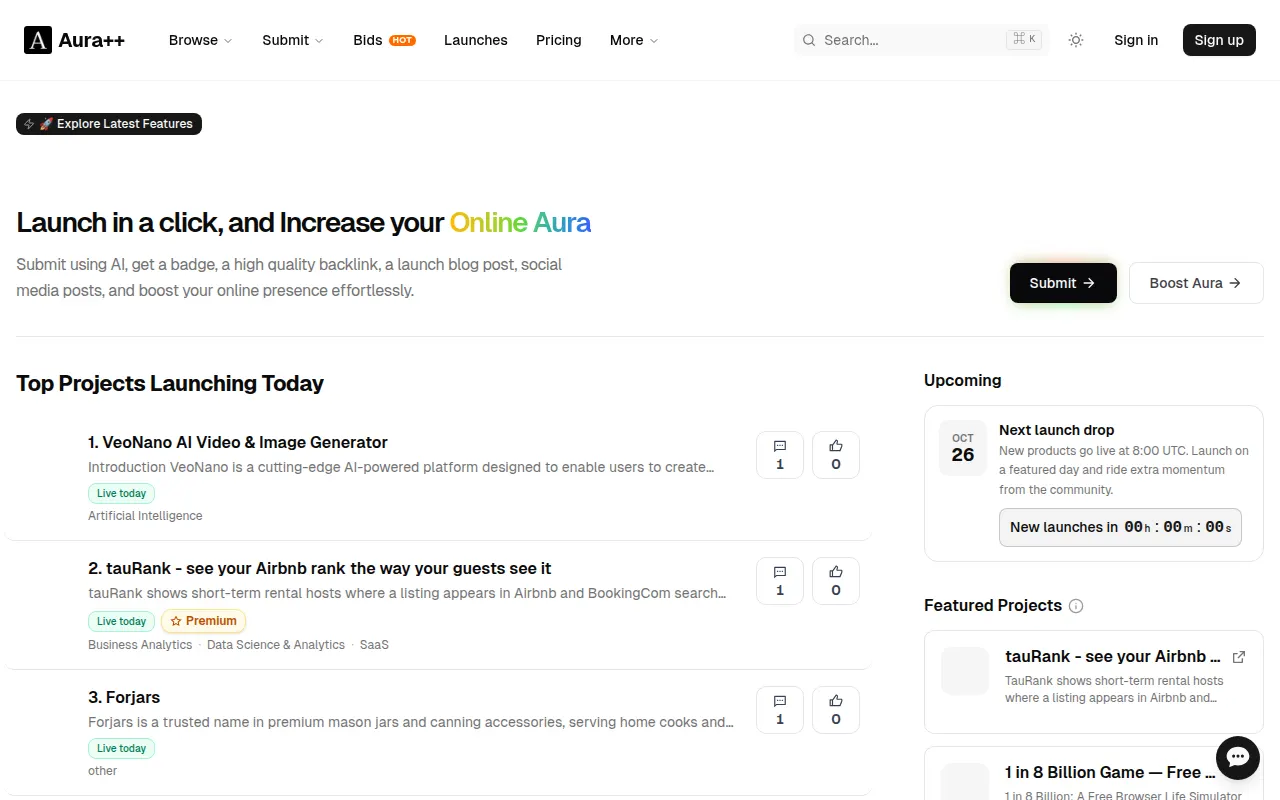
Task: Click the Live today badge on VeoNano
Action: 121,493
